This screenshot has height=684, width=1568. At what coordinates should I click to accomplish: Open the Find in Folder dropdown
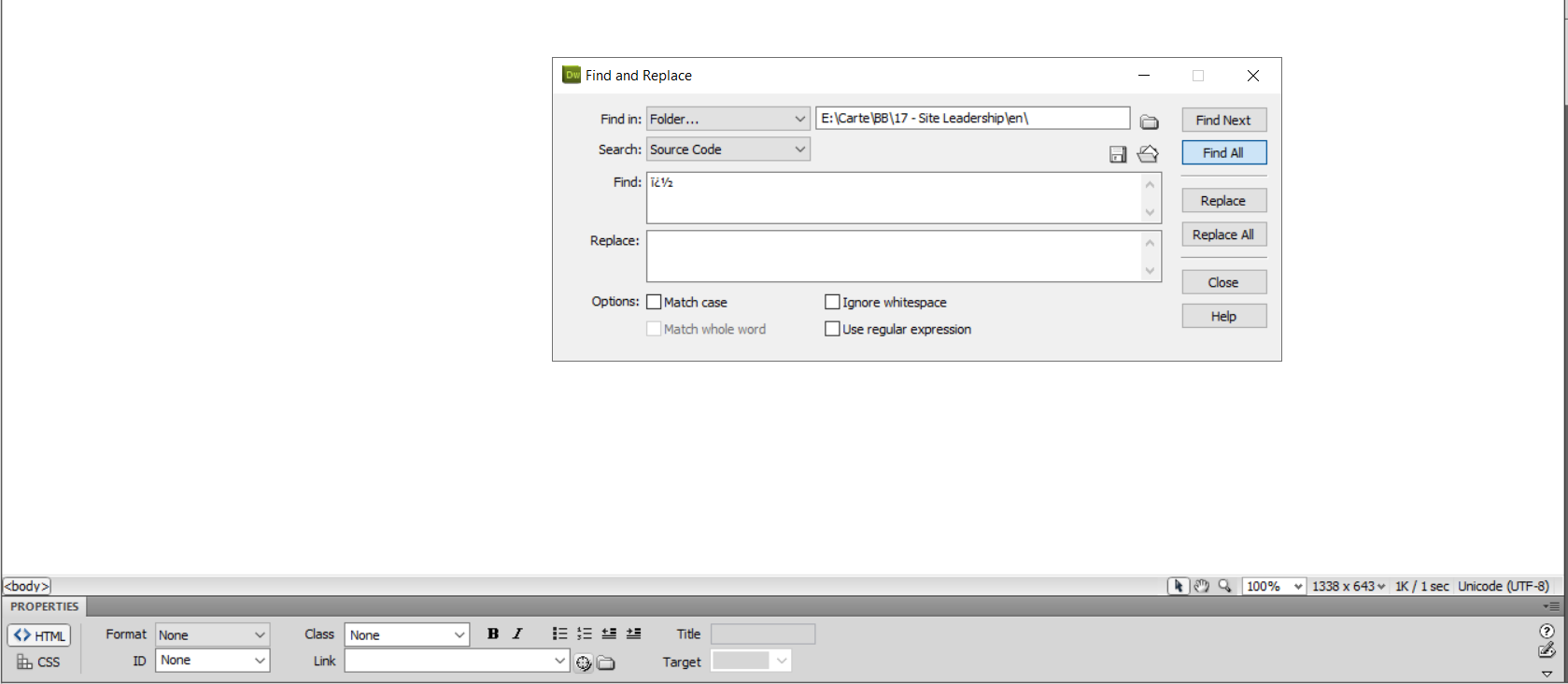[x=727, y=119]
